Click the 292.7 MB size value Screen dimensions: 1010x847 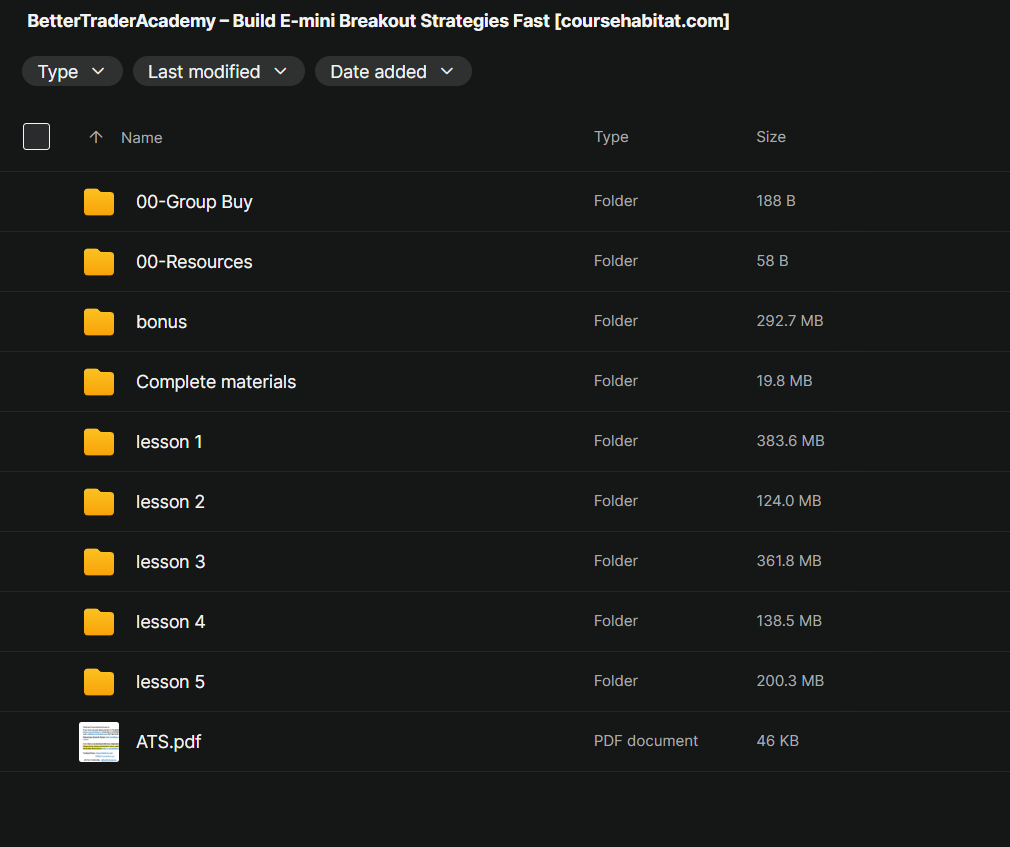[x=790, y=321]
